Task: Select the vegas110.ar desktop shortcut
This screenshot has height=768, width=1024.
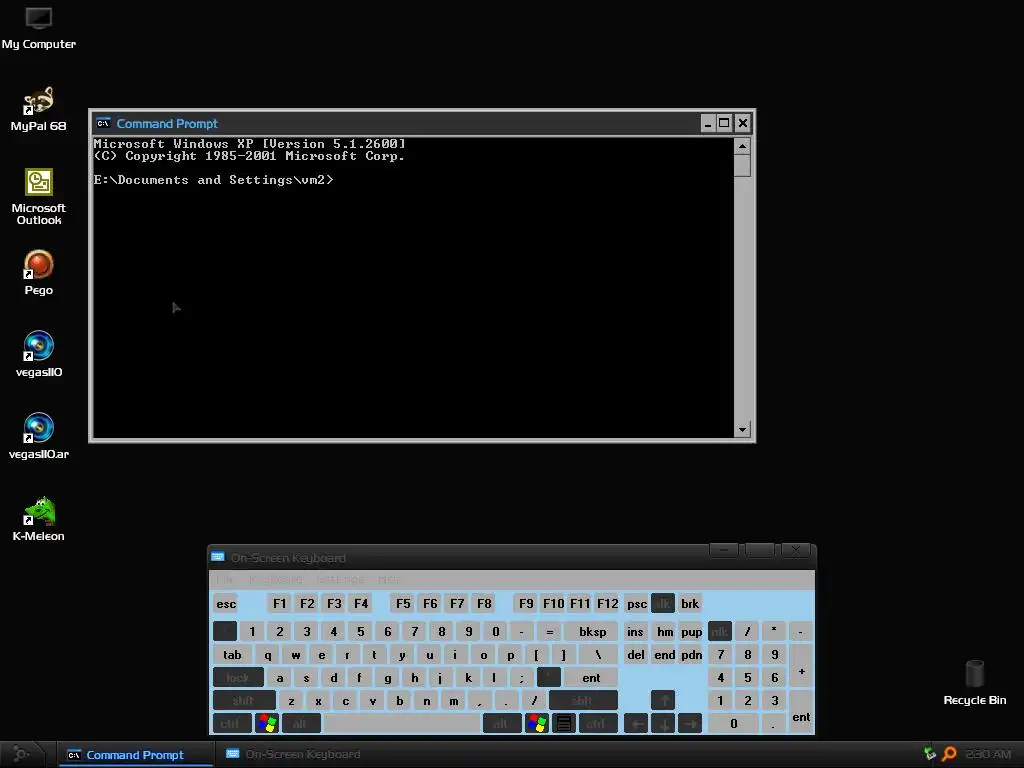Action: [39, 436]
